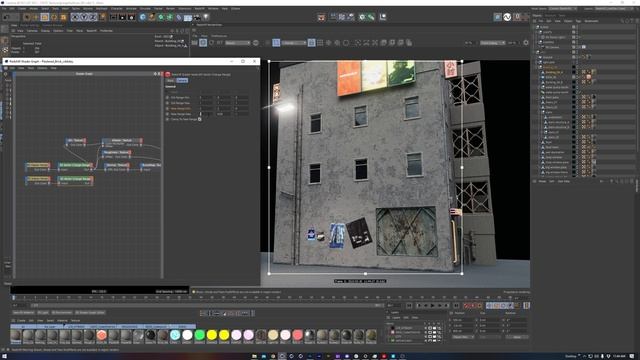
Task: Jump to the timeline end
Action: 456,305
